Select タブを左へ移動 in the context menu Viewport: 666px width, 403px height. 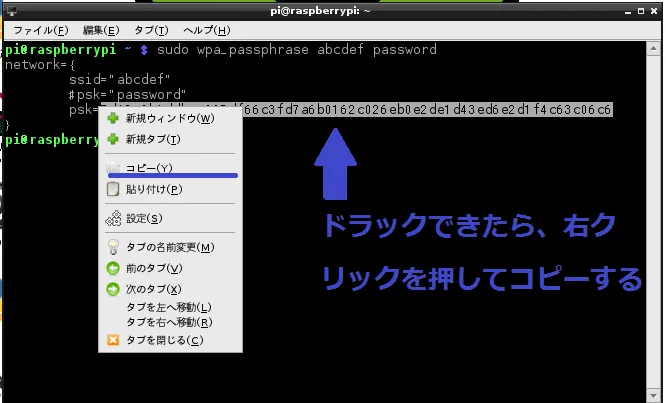pyautogui.click(x=169, y=307)
